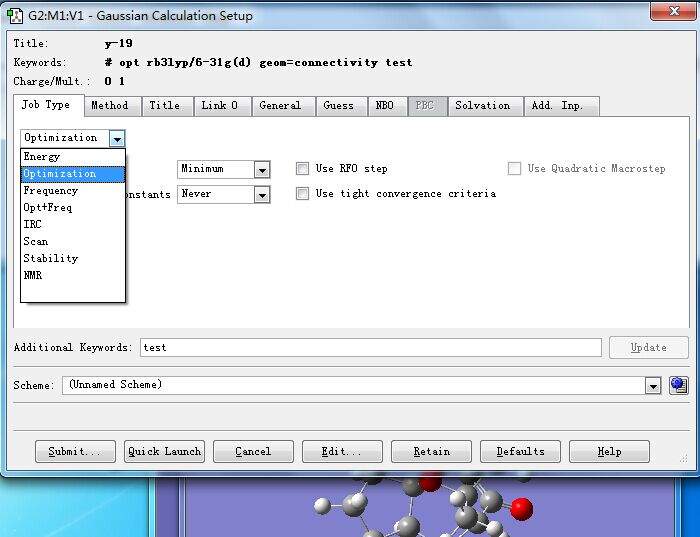Screen dimensions: 700x537
Task: Click the Charge/Mult. value 0 1
Action: click(x=115, y=81)
